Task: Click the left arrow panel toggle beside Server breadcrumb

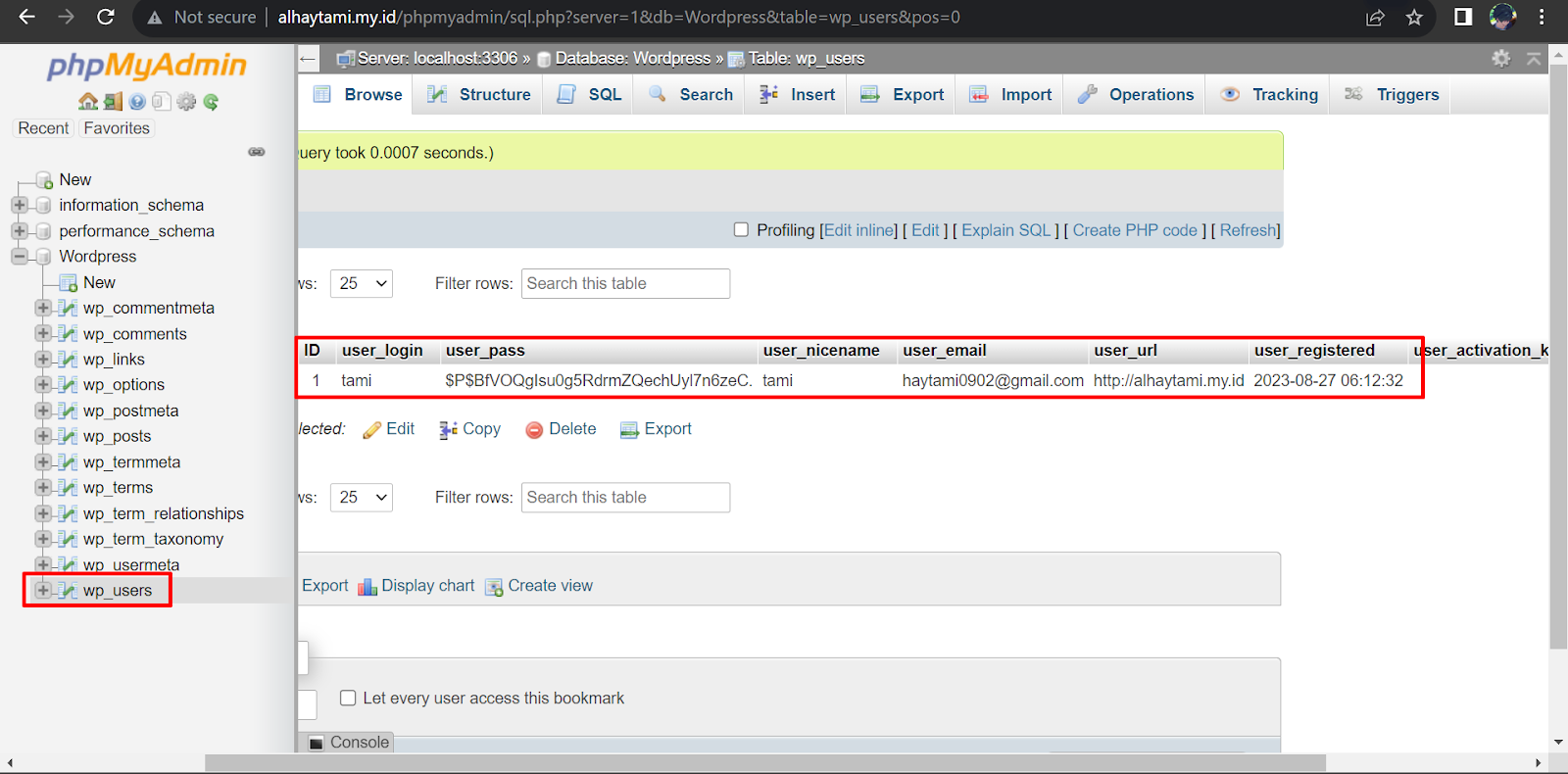Action: pos(309,59)
